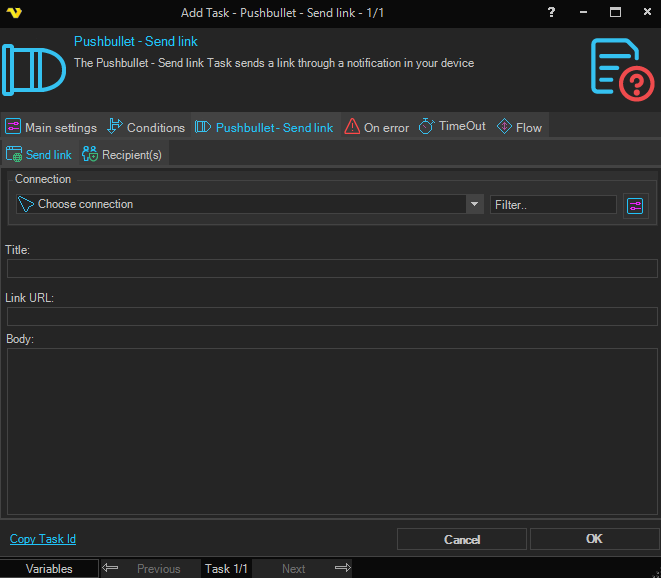Screen dimensions: 661x578
Task: Open the On error tab
Action: pyautogui.click(x=377, y=127)
